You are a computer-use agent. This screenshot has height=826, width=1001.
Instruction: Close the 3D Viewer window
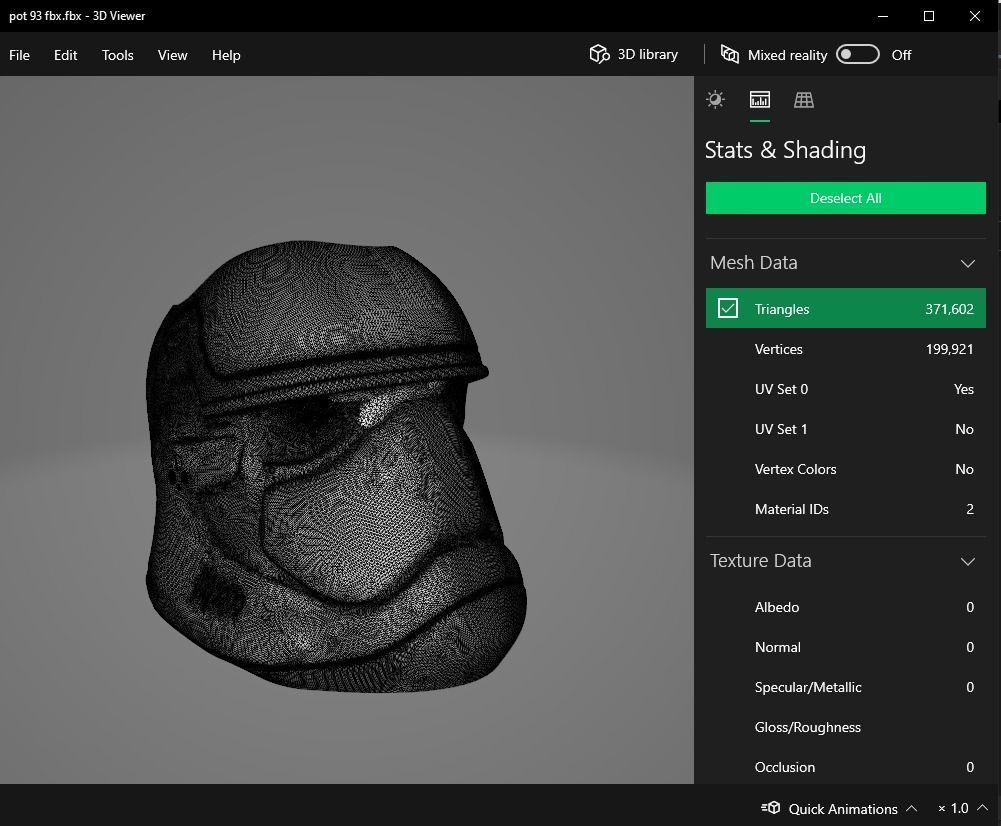point(975,16)
